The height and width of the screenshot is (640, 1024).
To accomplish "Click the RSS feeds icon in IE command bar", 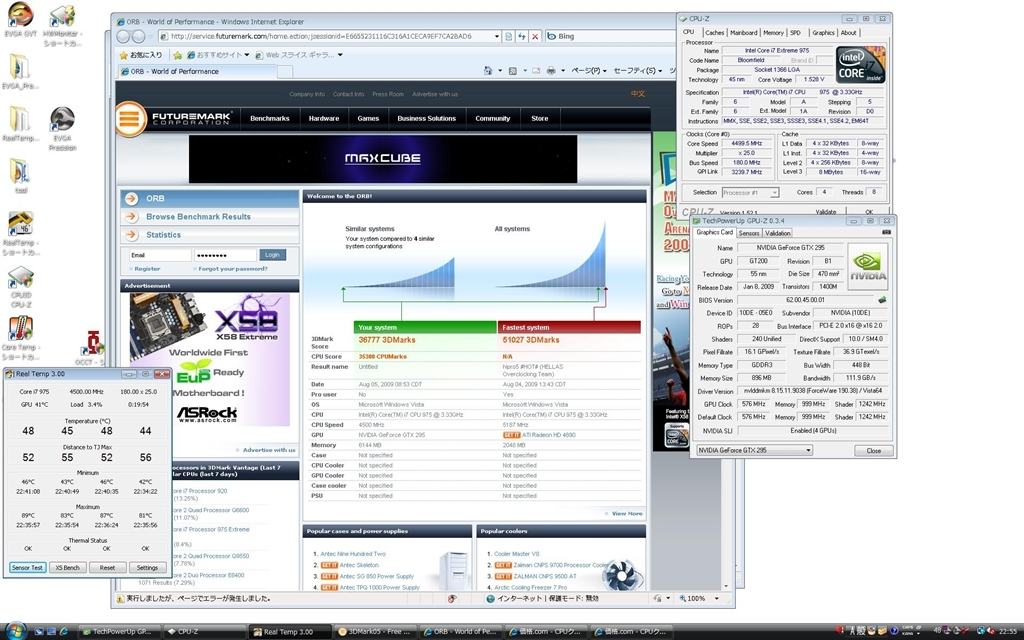I will [x=513, y=71].
